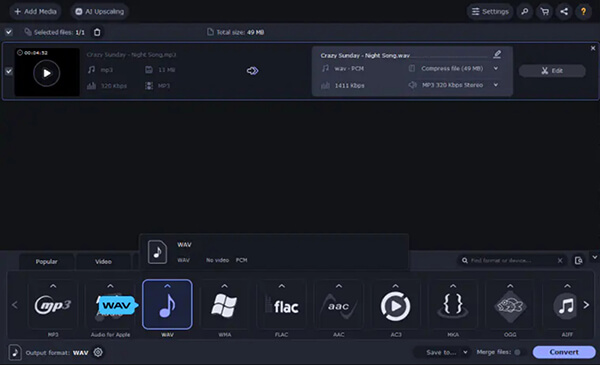The width and height of the screenshot is (600, 365).
Task: Remove the file with the X button
Action: (x=593, y=48)
